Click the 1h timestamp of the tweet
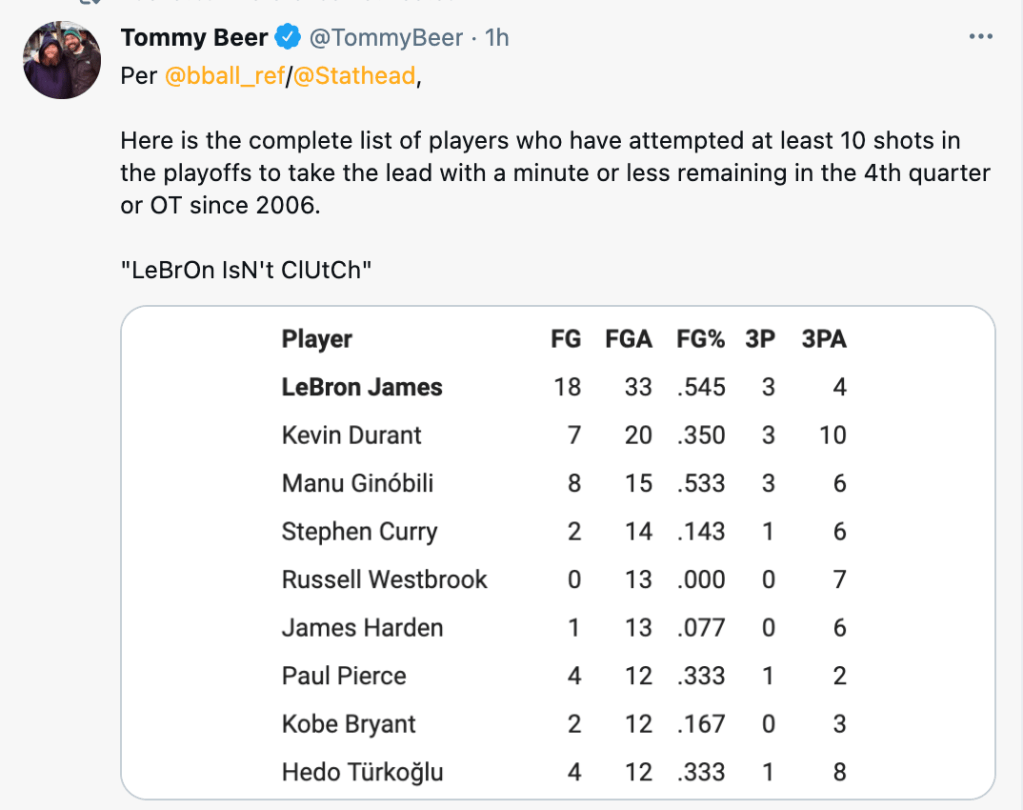Image resolution: width=1023 pixels, height=810 pixels. (497, 38)
